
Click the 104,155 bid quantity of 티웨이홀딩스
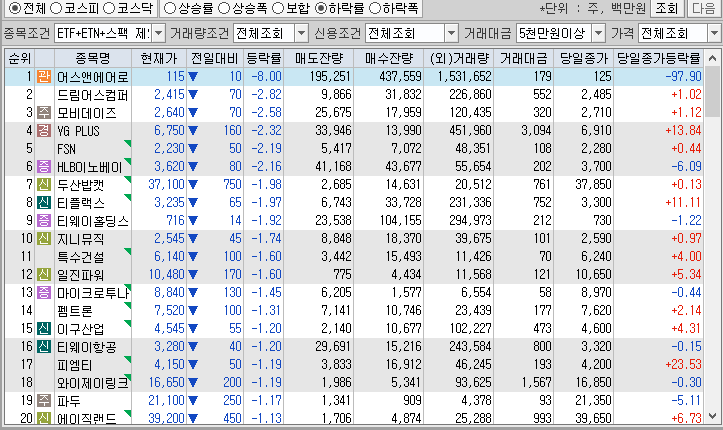pyautogui.click(x=400, y=220)
